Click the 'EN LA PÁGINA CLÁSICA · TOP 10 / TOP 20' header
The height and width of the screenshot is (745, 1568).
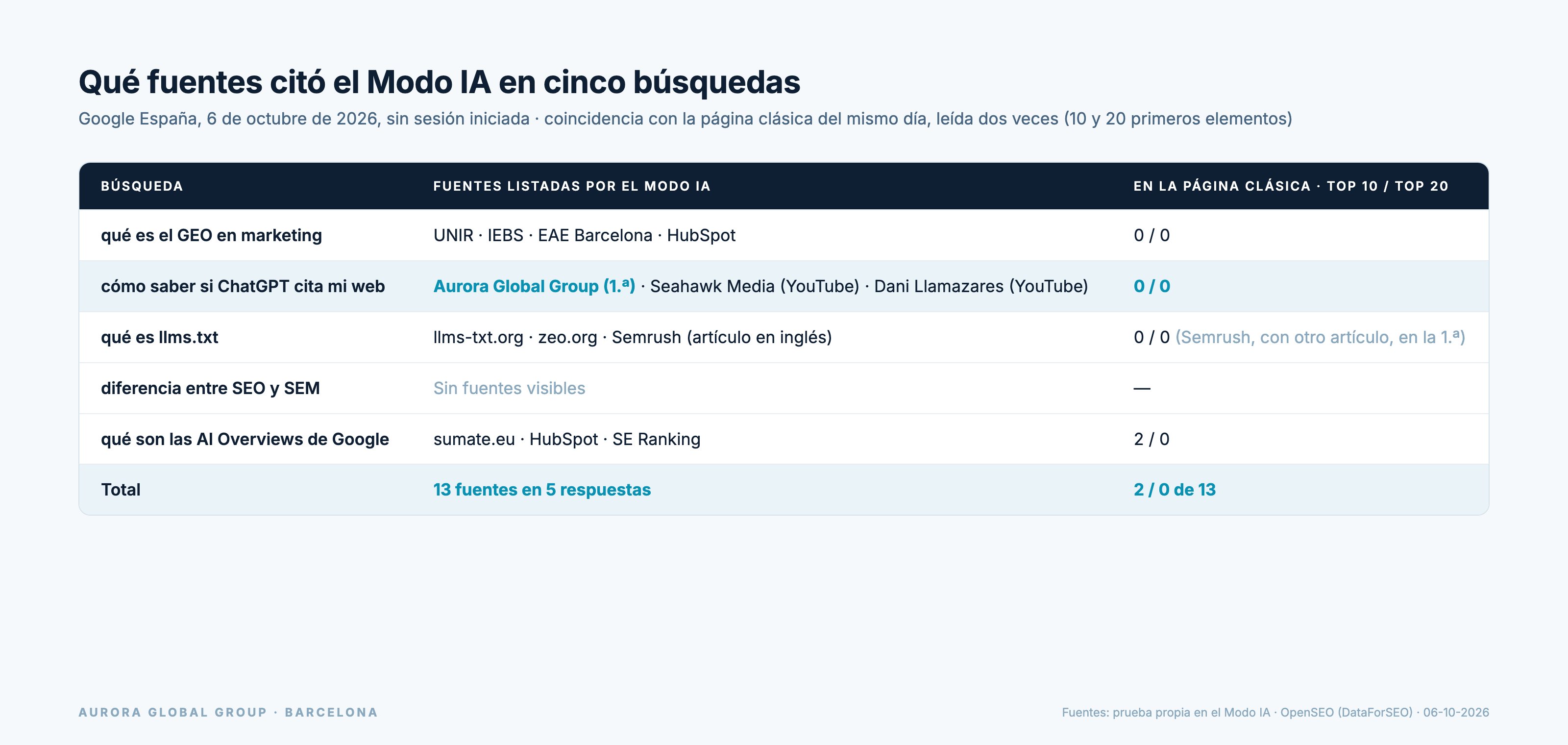point(1291,186)
